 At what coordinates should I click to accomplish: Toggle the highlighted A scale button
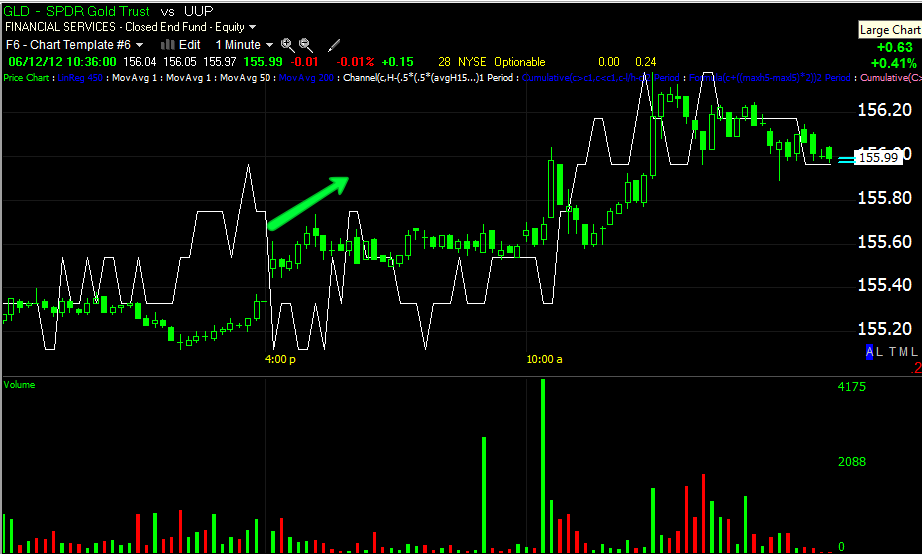click(869, 352)
